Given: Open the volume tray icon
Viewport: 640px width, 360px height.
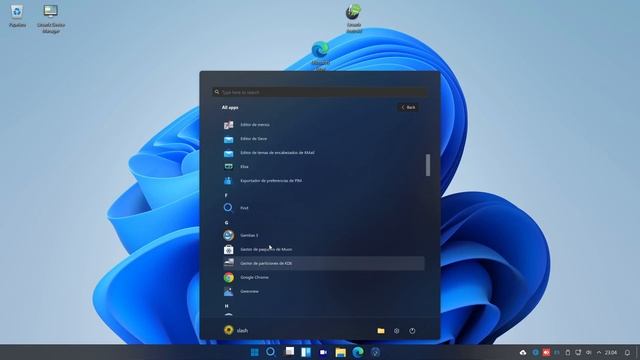Looking at the screenshot, I should [589, 352].
